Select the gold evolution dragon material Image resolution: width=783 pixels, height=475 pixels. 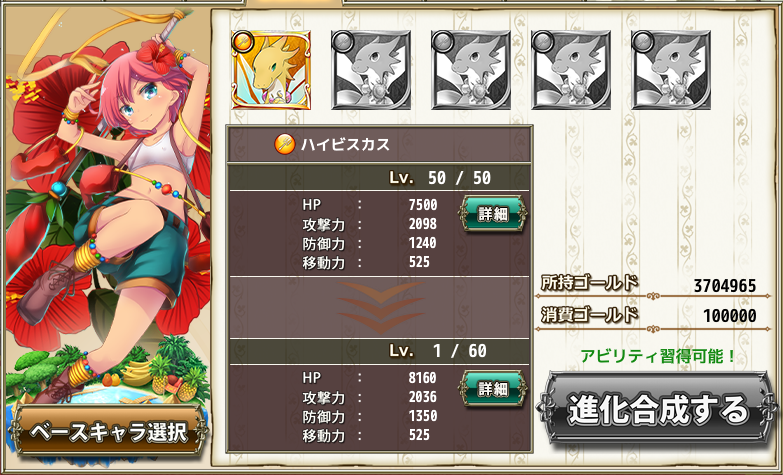pos(271,70)
